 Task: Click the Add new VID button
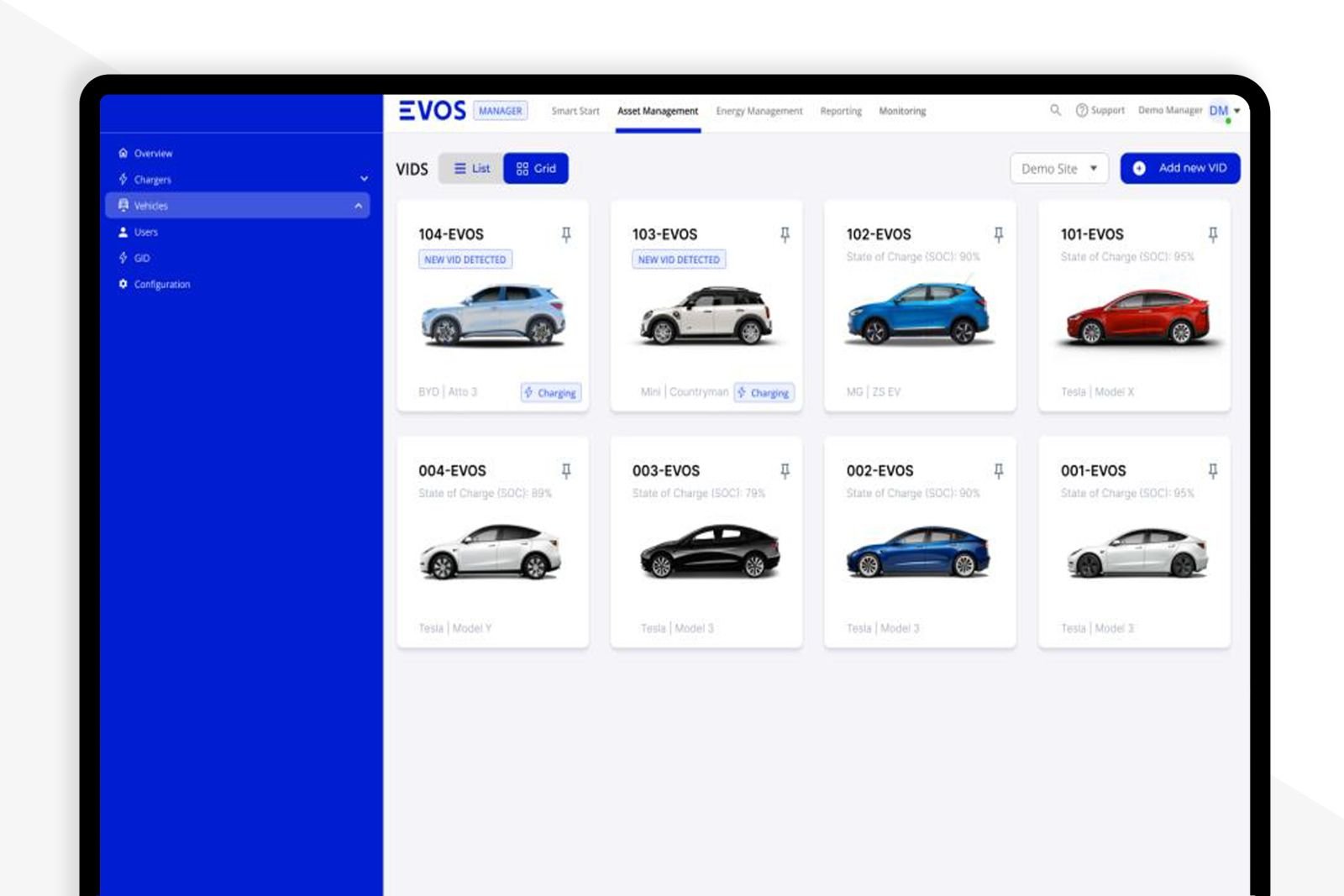point(1180,168)
